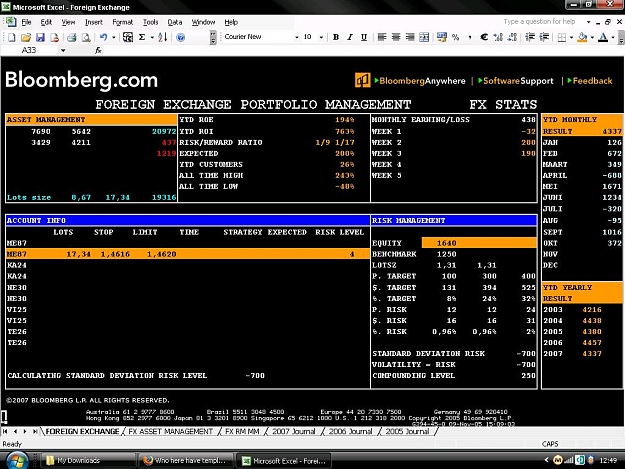Viewport: 625px width, 469px height.
Task: Open the Undo history dropdown arrow
Action: click(114, 37)
